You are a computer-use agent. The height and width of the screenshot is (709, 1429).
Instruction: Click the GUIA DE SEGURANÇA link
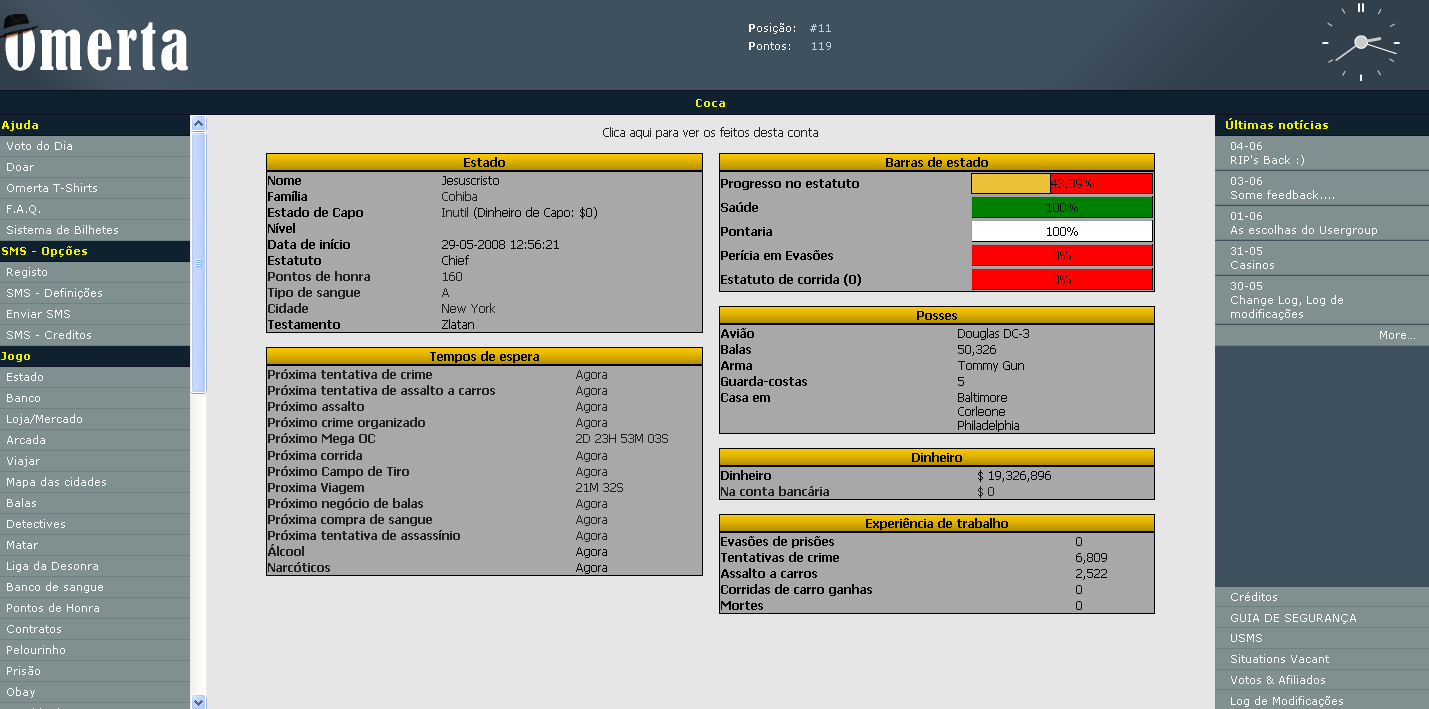point(1293,618)
